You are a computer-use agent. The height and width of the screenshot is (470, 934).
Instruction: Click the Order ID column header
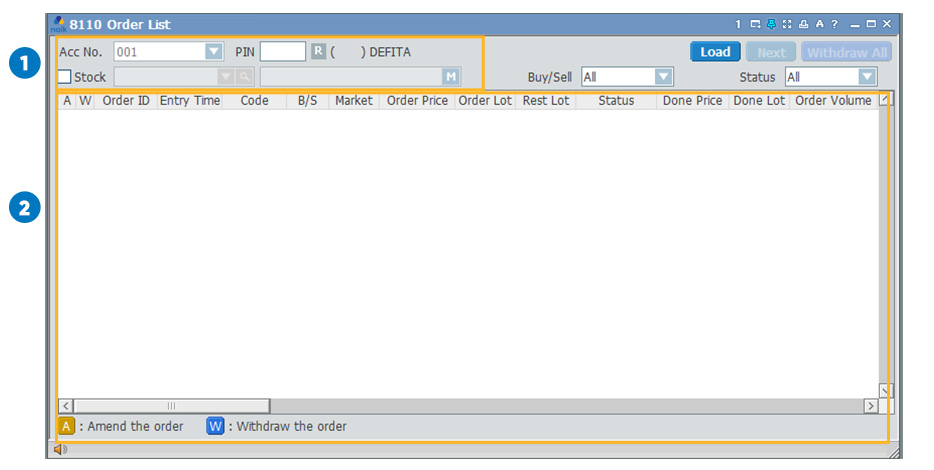point(126,101)
